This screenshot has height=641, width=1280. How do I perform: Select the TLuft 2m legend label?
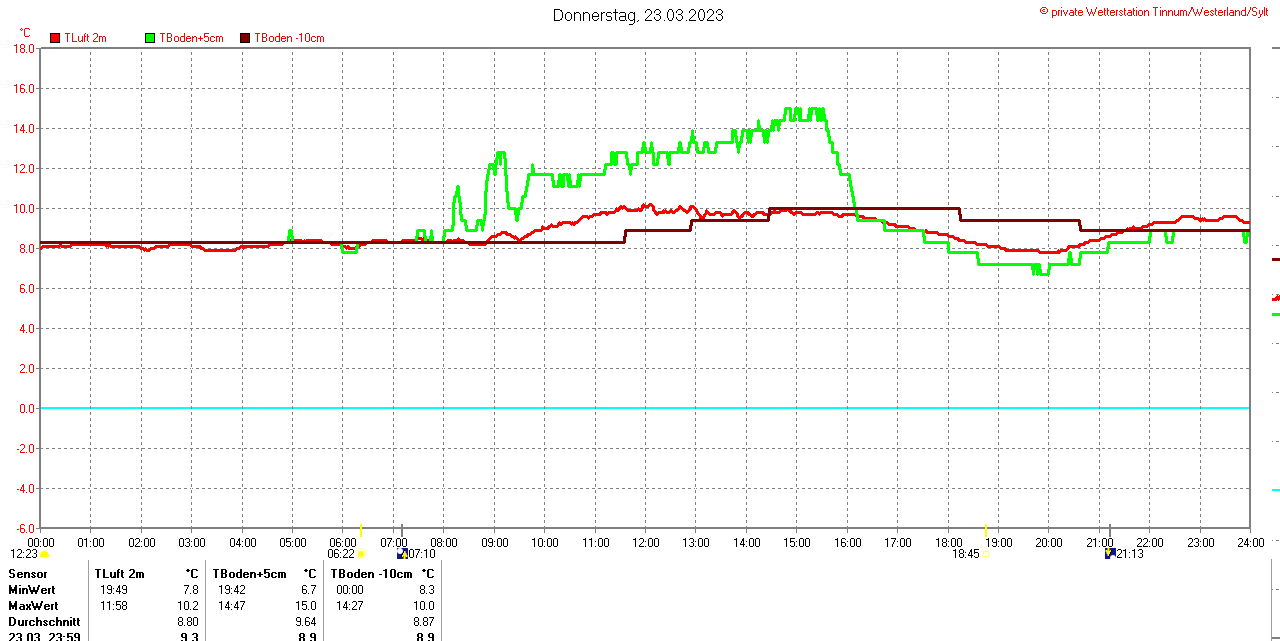pyautogui.click(x=85, y=38)
